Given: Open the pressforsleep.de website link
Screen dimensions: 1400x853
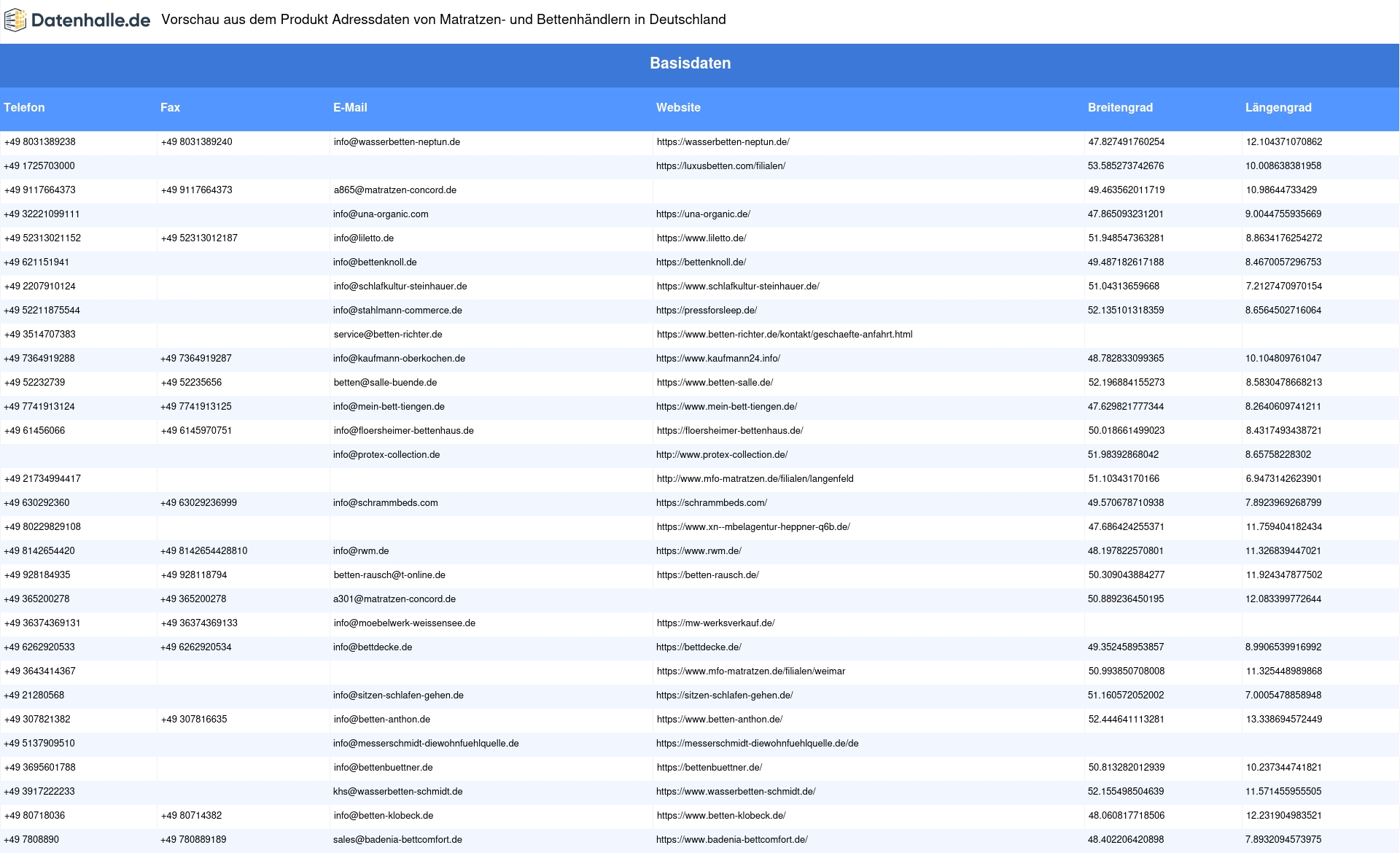Looking at the screenshot, I should click(707, 311).
